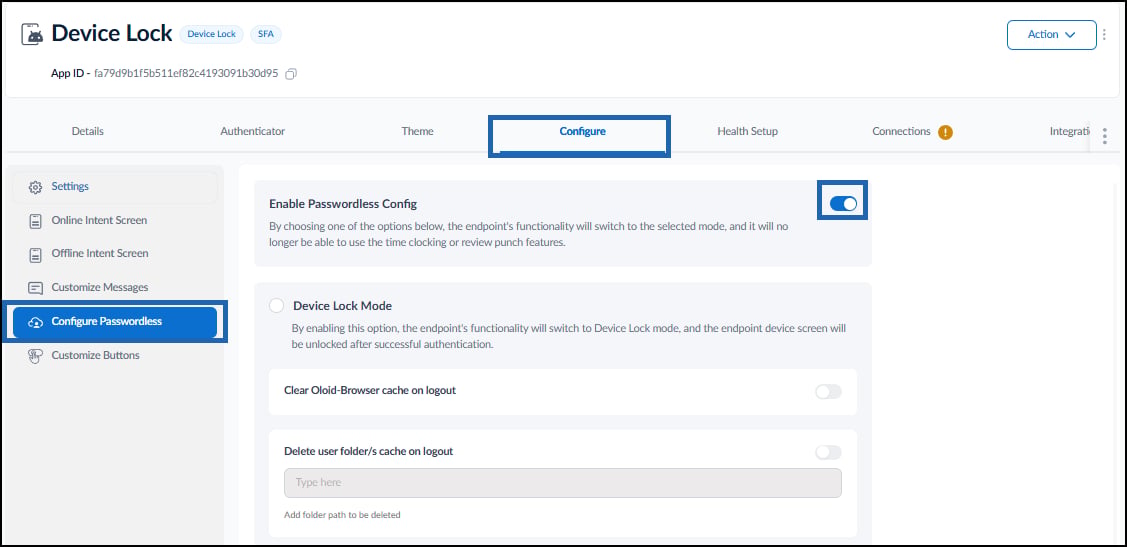
Task: Open Settings in the left sidebar
Action: (x=115, y=187)
